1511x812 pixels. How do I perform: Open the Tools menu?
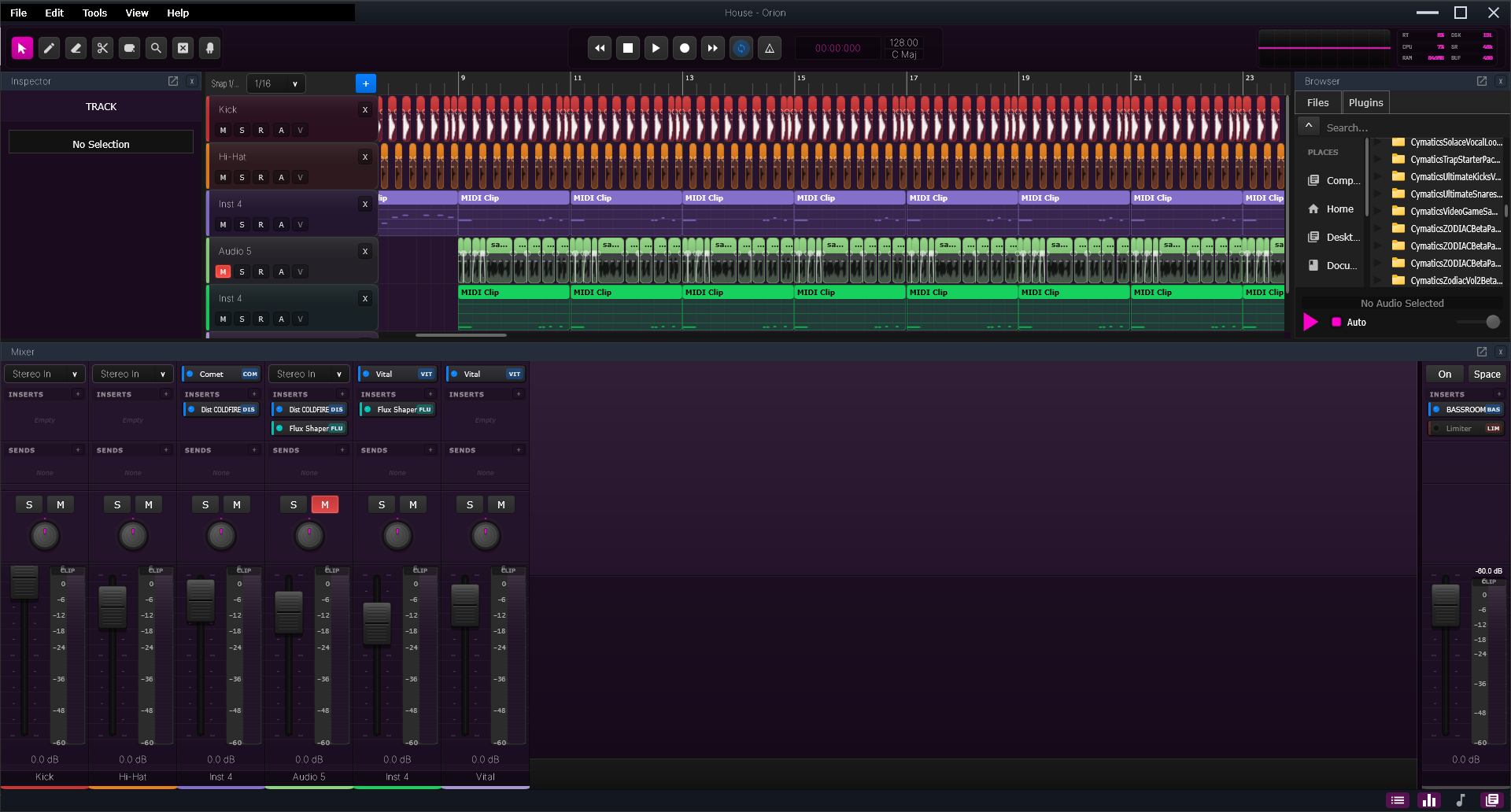coord(94,13)
